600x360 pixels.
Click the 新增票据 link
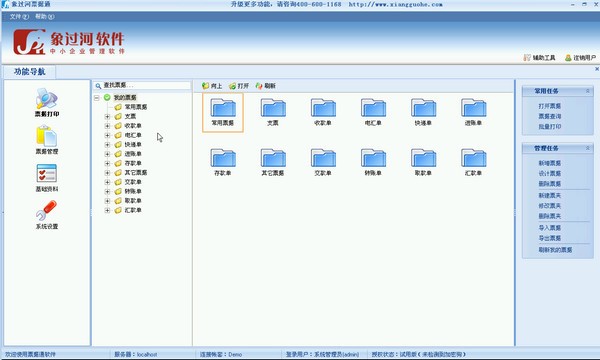tap(549, 163)
